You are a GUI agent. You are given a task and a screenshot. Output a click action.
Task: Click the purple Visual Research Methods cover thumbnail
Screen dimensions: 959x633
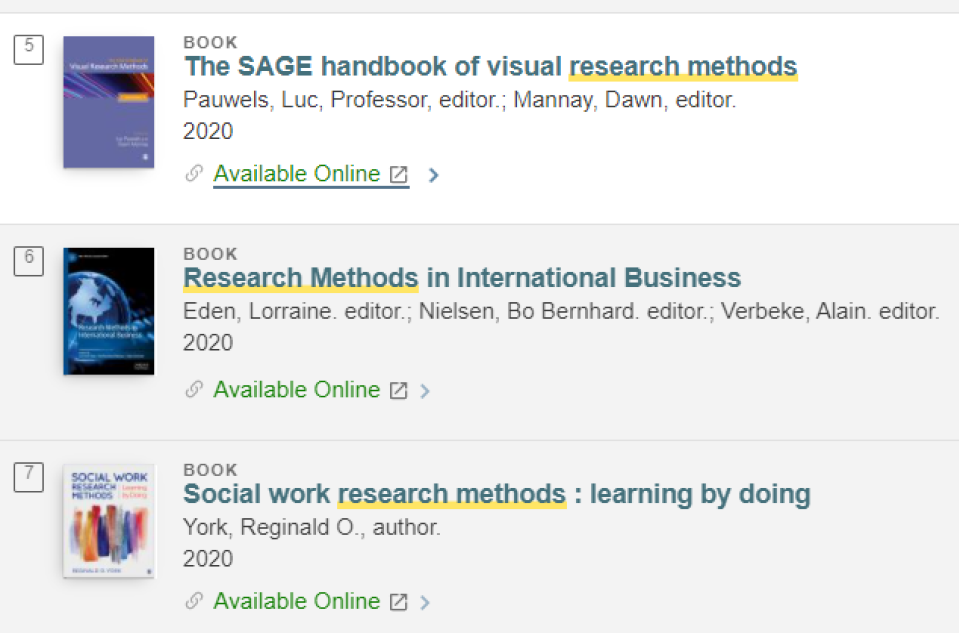(x=109, y=102)
